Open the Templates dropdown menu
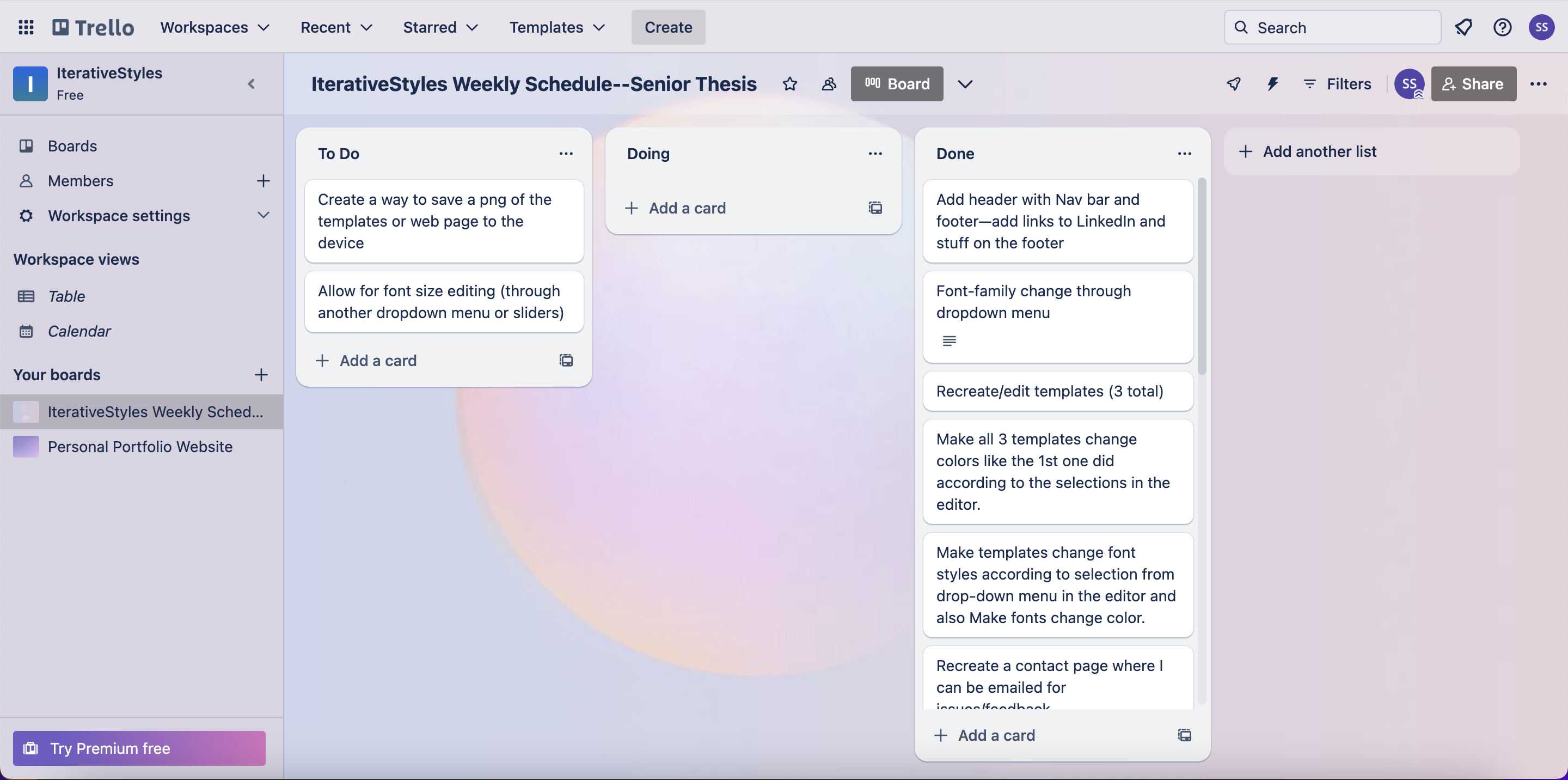The height and width of the screenshot is (780, 1568). click(x=555, y=27)
